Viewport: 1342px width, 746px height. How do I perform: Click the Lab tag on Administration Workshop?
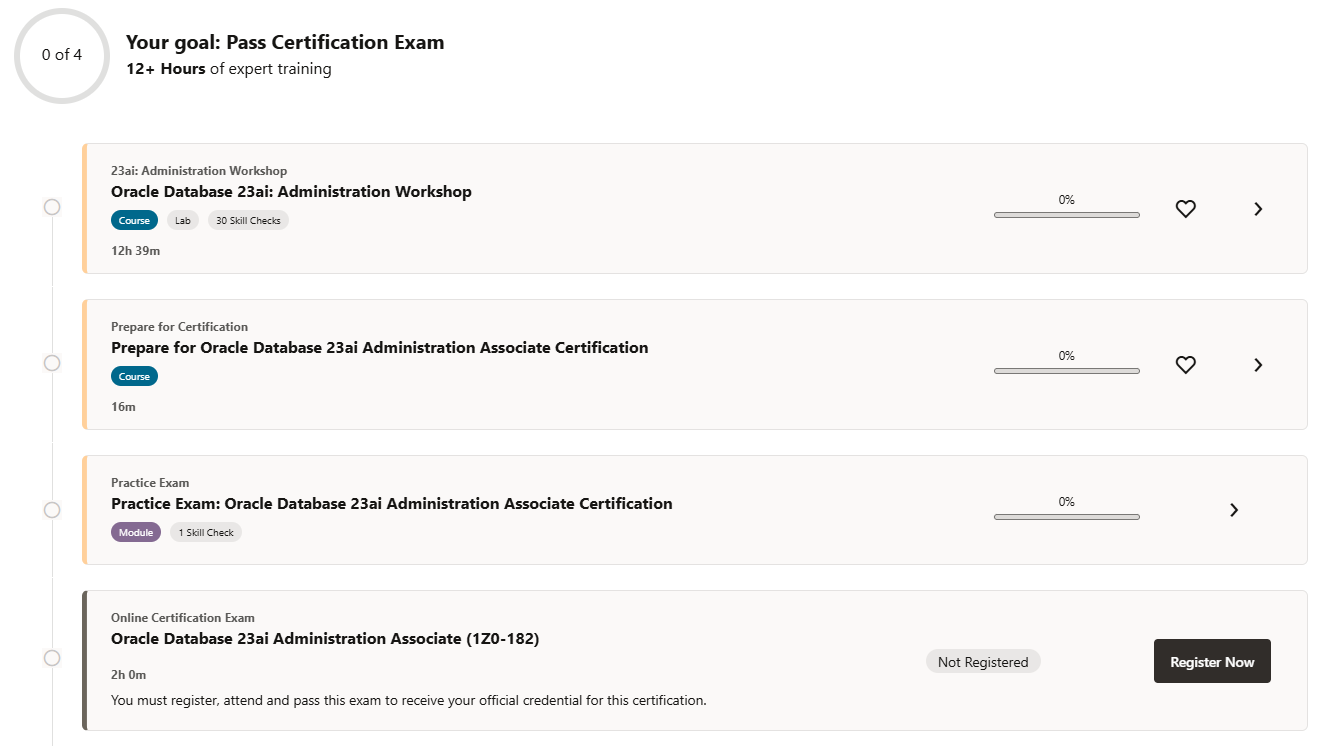click(x=183, y=220)
